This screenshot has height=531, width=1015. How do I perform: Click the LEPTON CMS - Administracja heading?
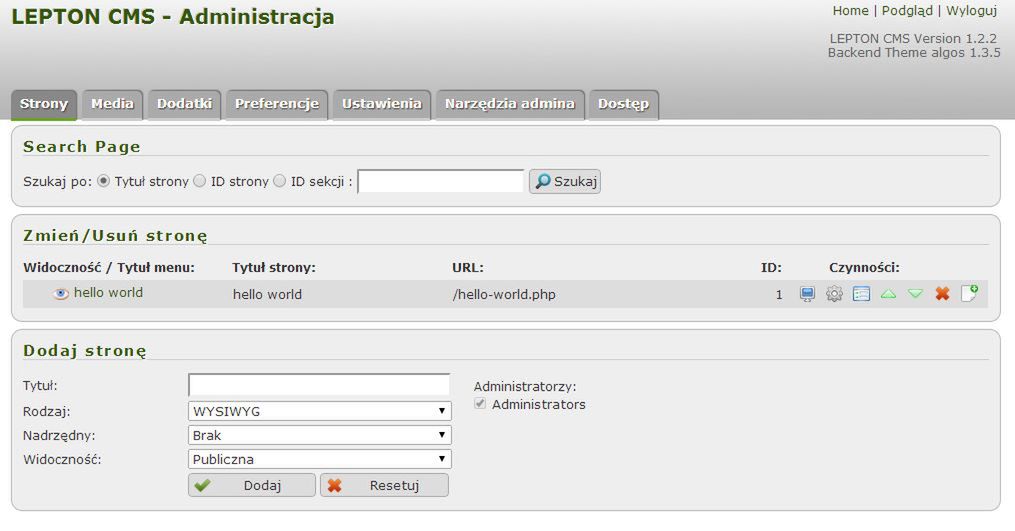click(x=173, y=17)
